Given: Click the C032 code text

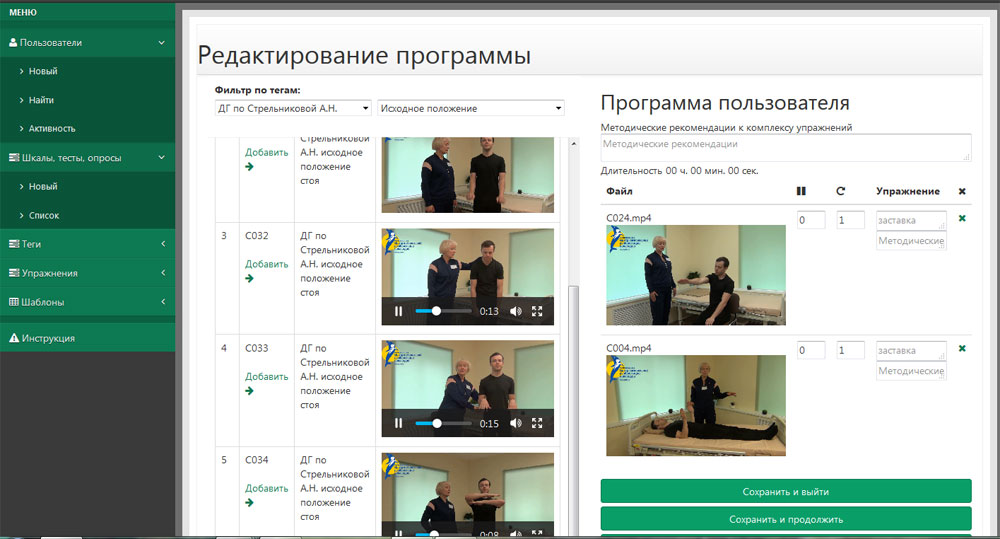Looking at the screenshot, I should (256, 235).
